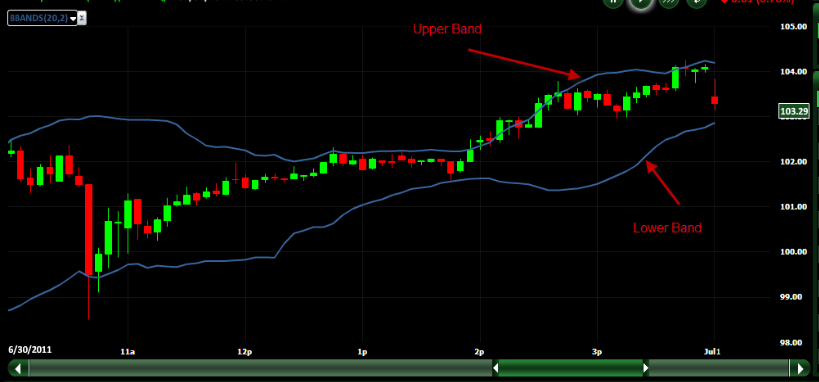Click the 2p time marker on the axis
Image resolution: width=819 pixels, height=382 pixels.
pyautogui.click(x=479, y=352)
